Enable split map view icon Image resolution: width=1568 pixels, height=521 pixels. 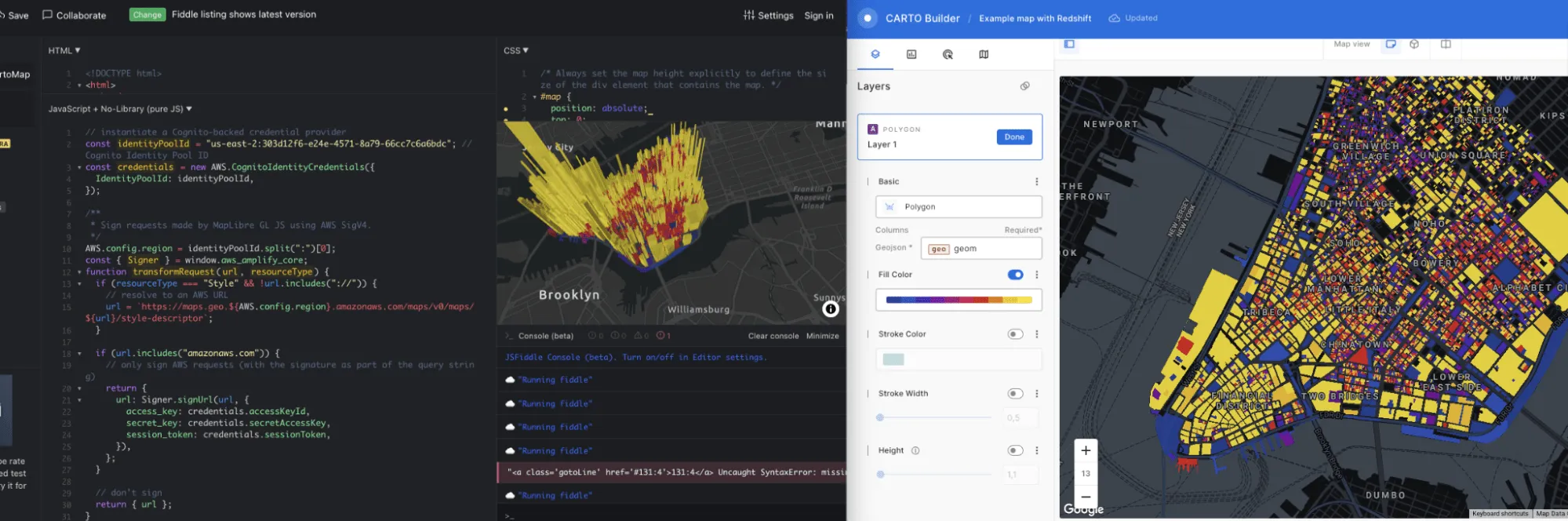pyautogui.click(x=1446, y=44)
